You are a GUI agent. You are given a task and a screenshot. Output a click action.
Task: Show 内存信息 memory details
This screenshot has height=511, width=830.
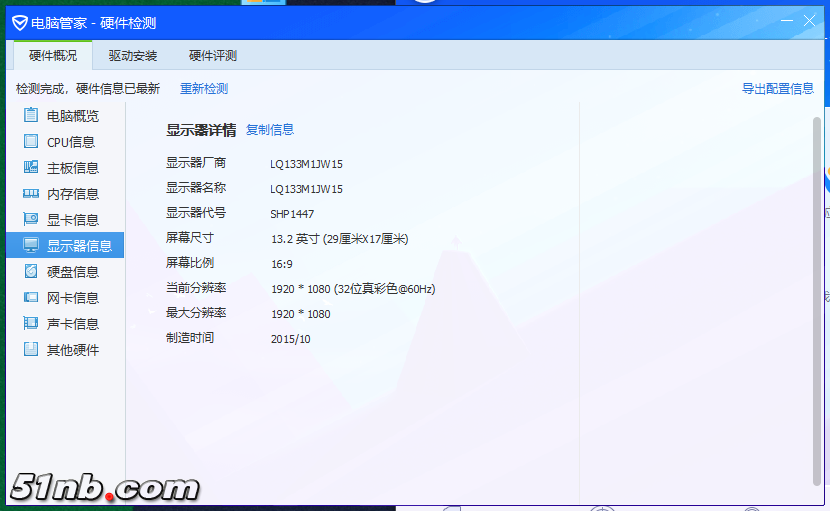(72, 194)
